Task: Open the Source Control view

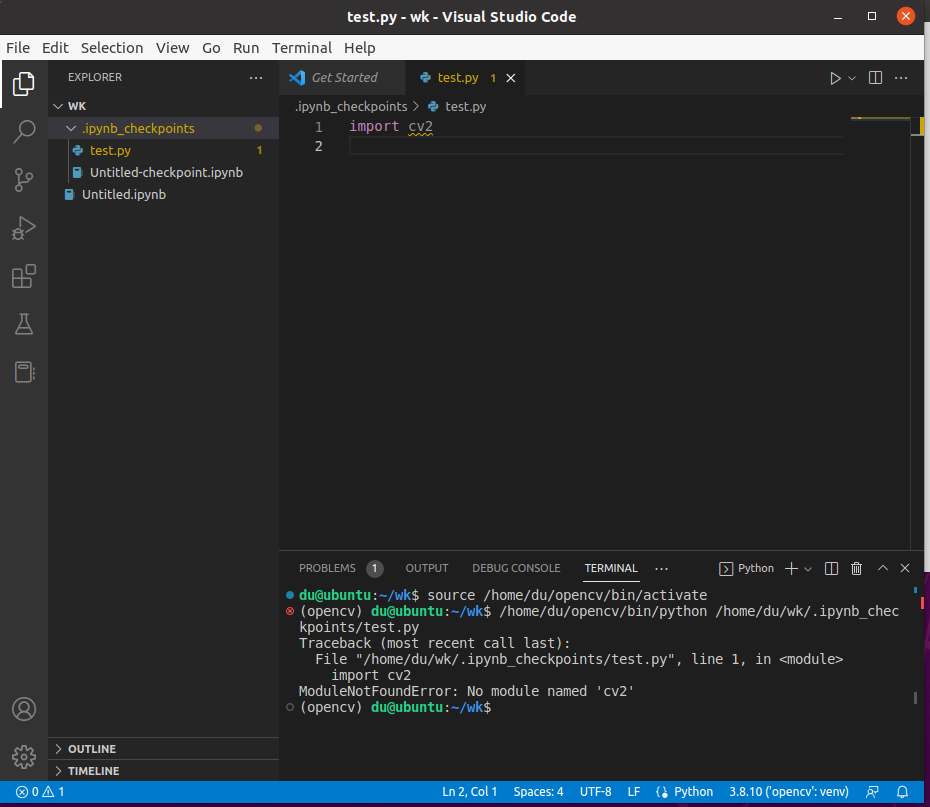Action: (x=24, y=180)
